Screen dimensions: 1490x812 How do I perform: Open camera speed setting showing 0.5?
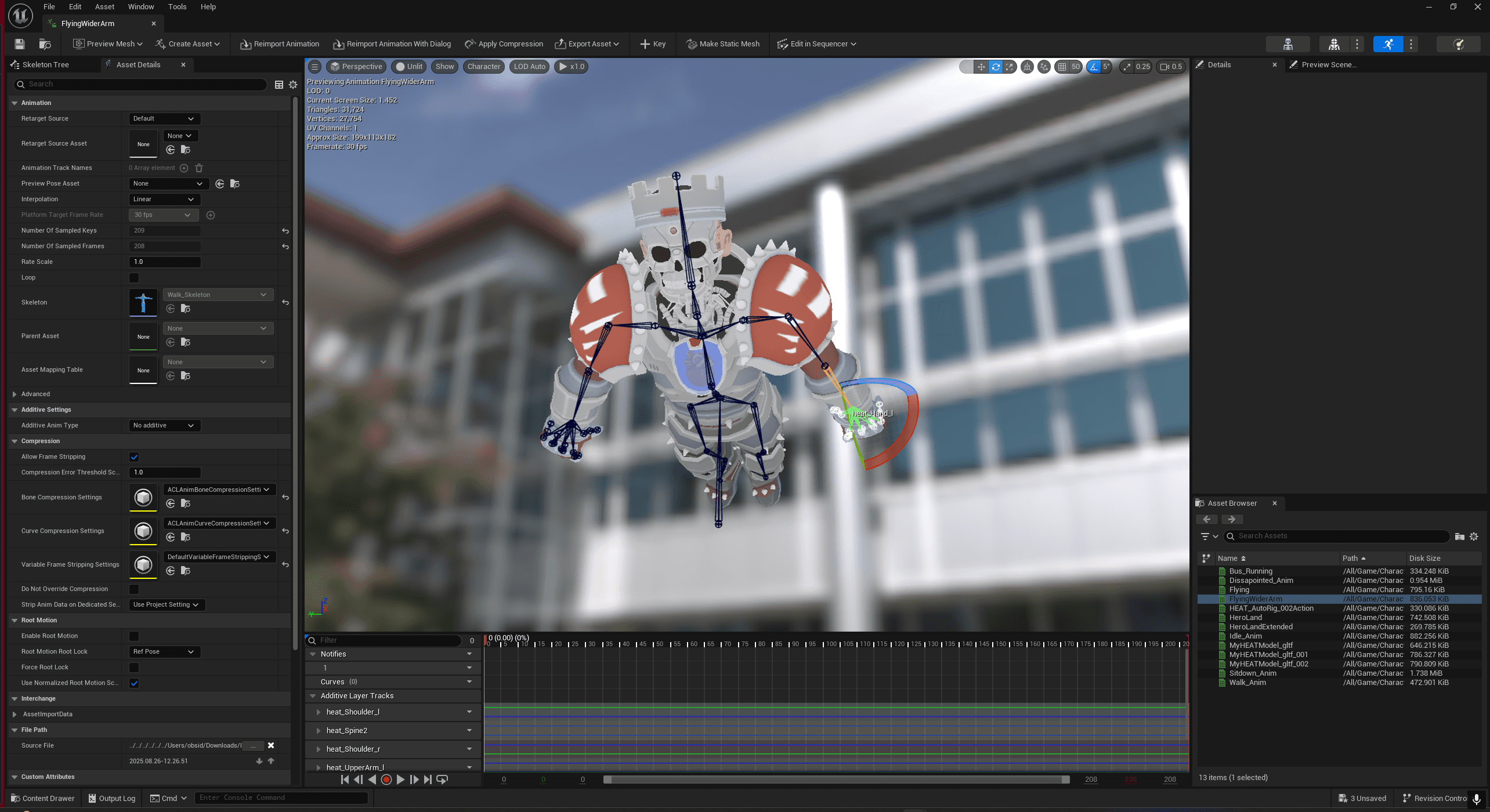[1171, 67]
